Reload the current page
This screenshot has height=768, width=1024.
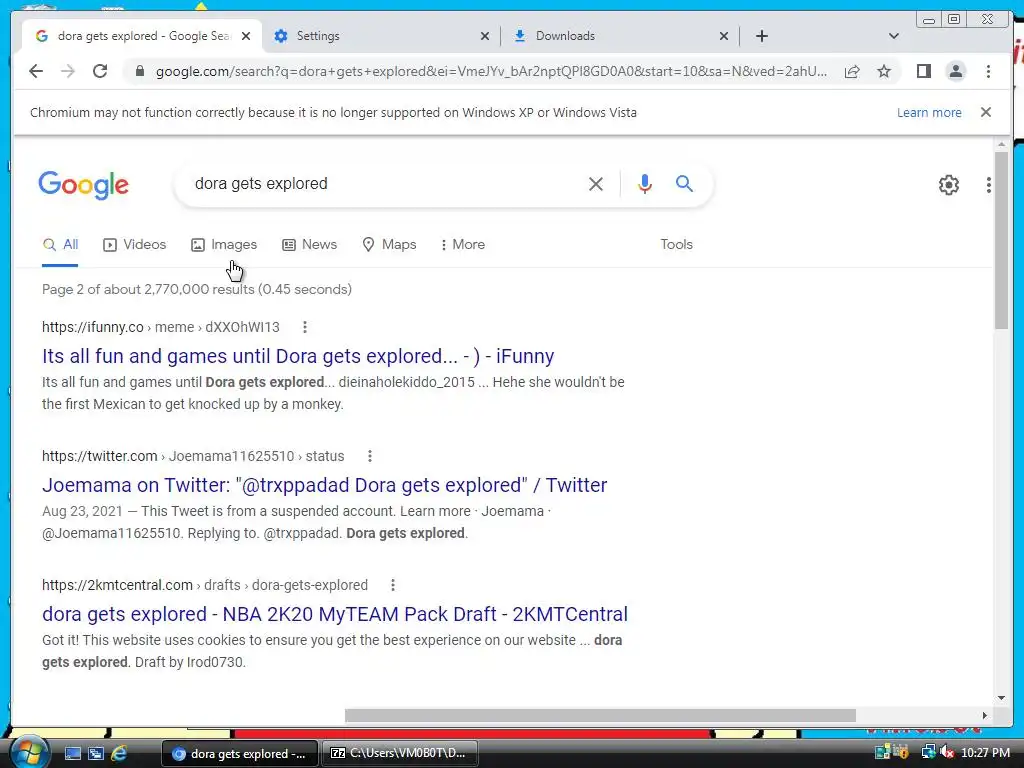pyautogui.click(x=100, y=71)
